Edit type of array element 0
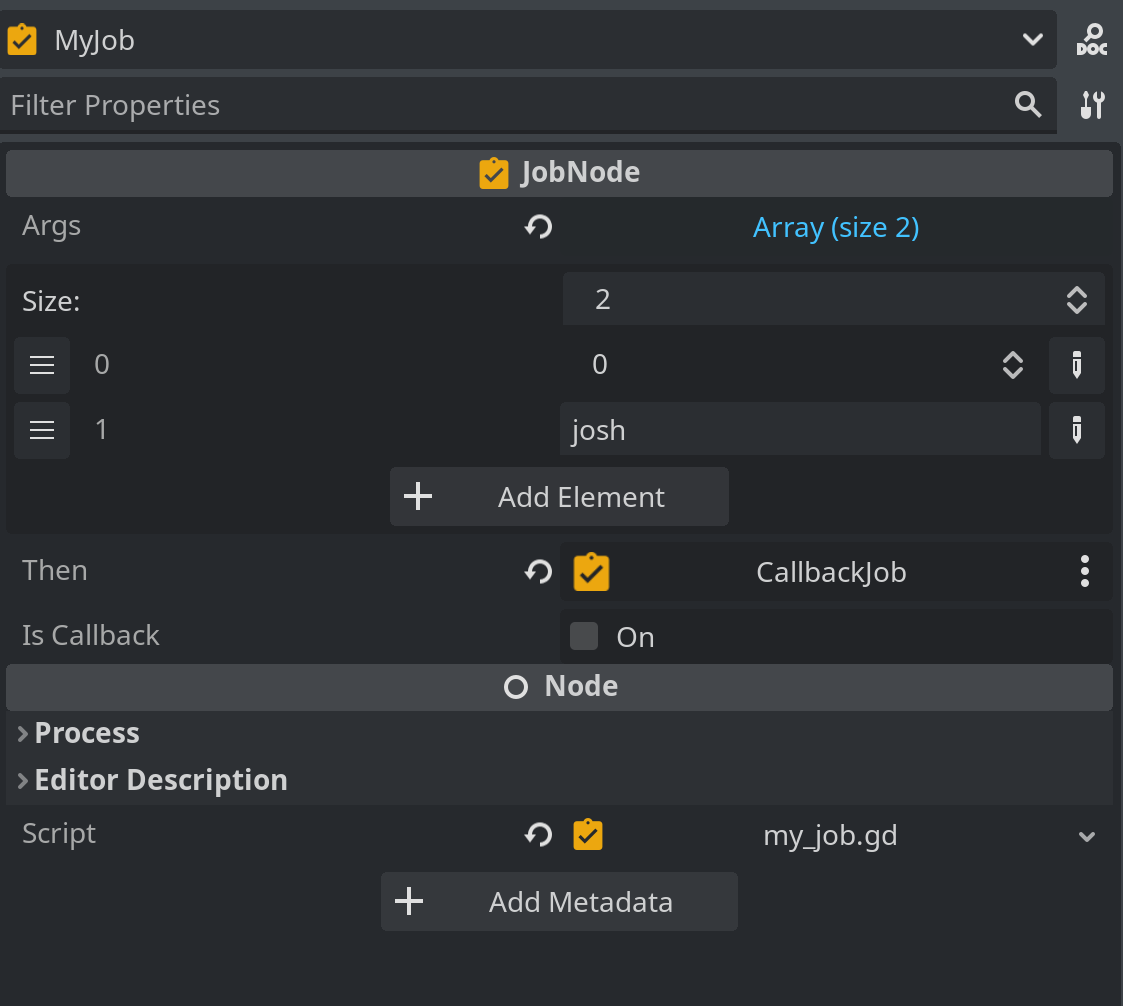This screenshot has width=1123, height=1006. [x=1076, y=365]
